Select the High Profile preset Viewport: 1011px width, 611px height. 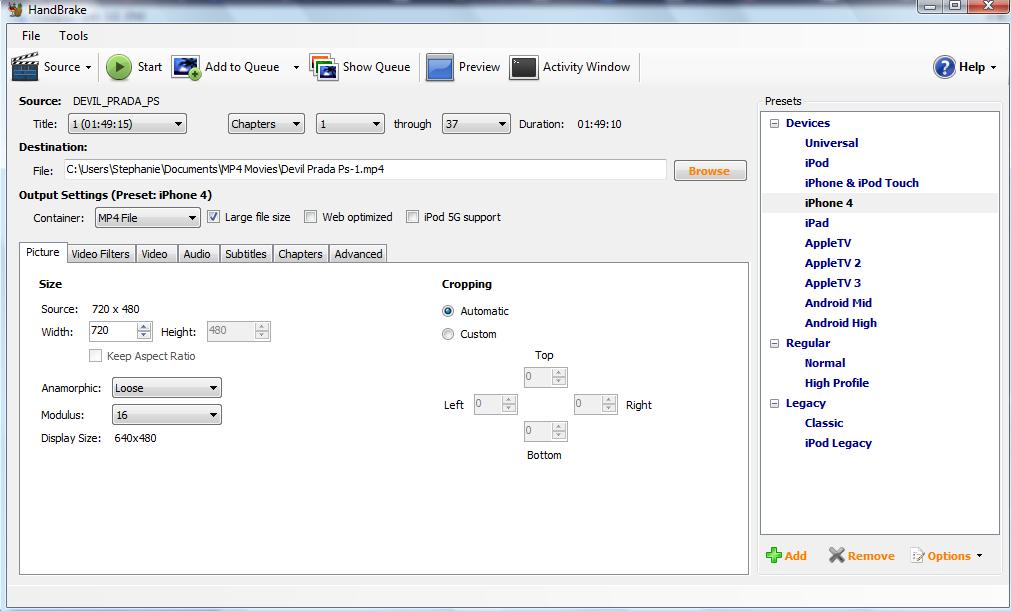point(836,383)
